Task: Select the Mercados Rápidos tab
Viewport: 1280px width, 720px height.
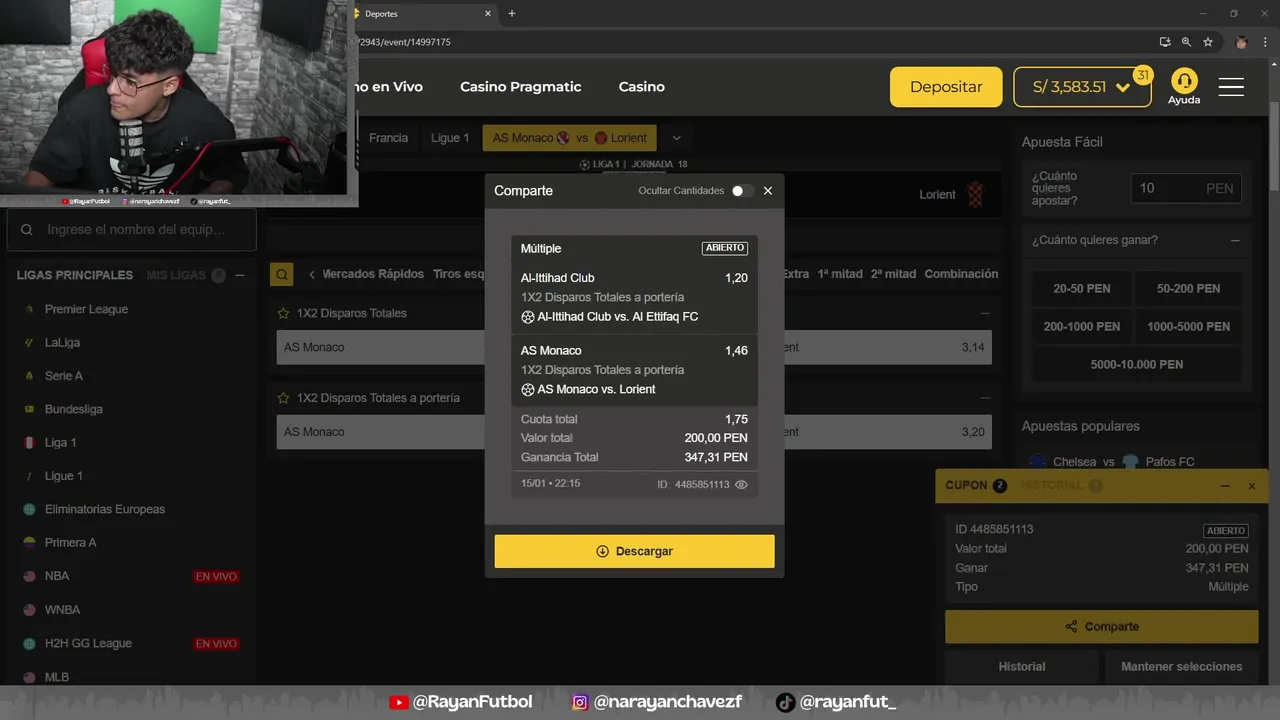Action: pyautogui.click(x=373, y=274)
